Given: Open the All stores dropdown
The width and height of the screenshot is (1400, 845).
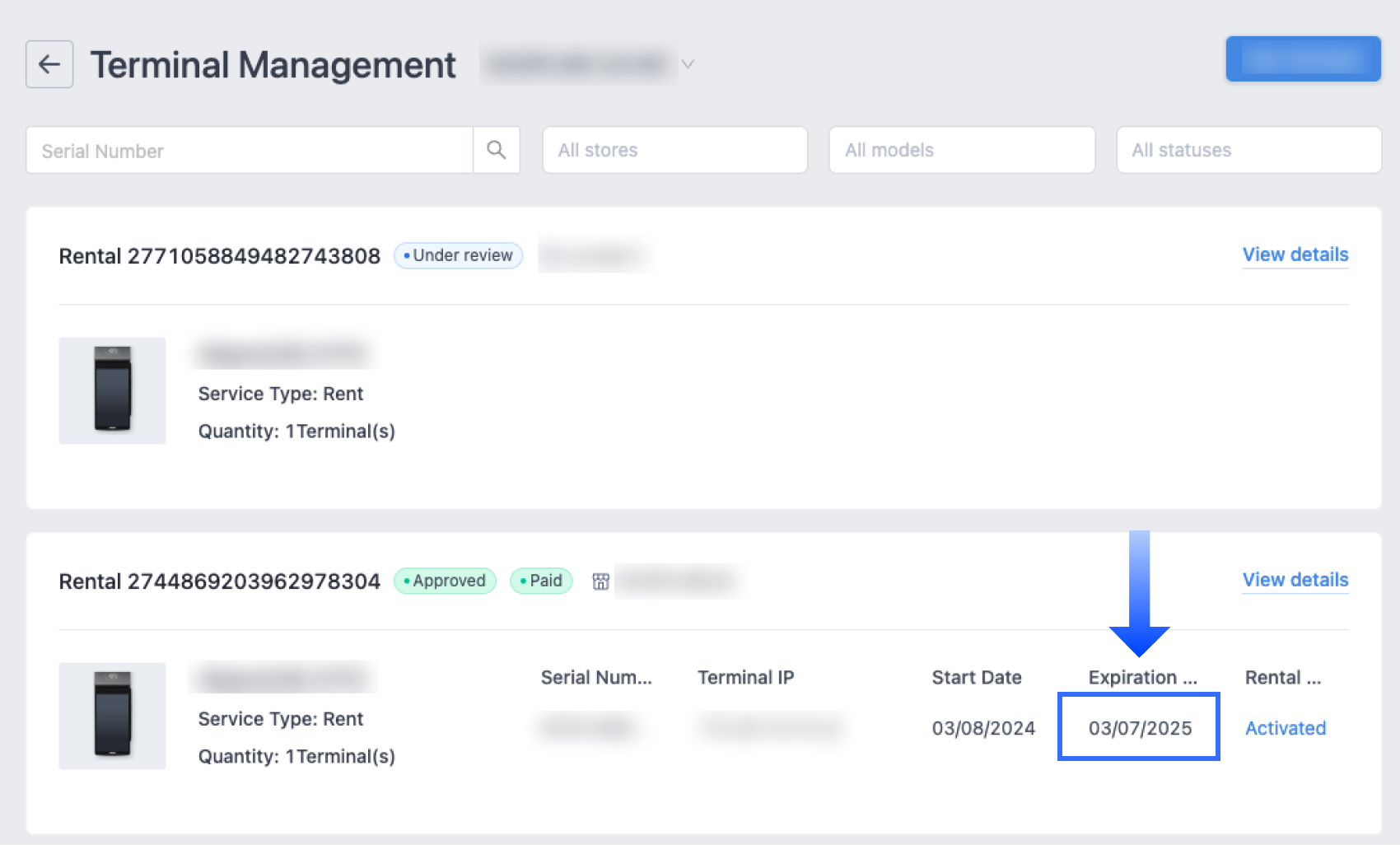Looking at the screenshot, I should [674, 150].
